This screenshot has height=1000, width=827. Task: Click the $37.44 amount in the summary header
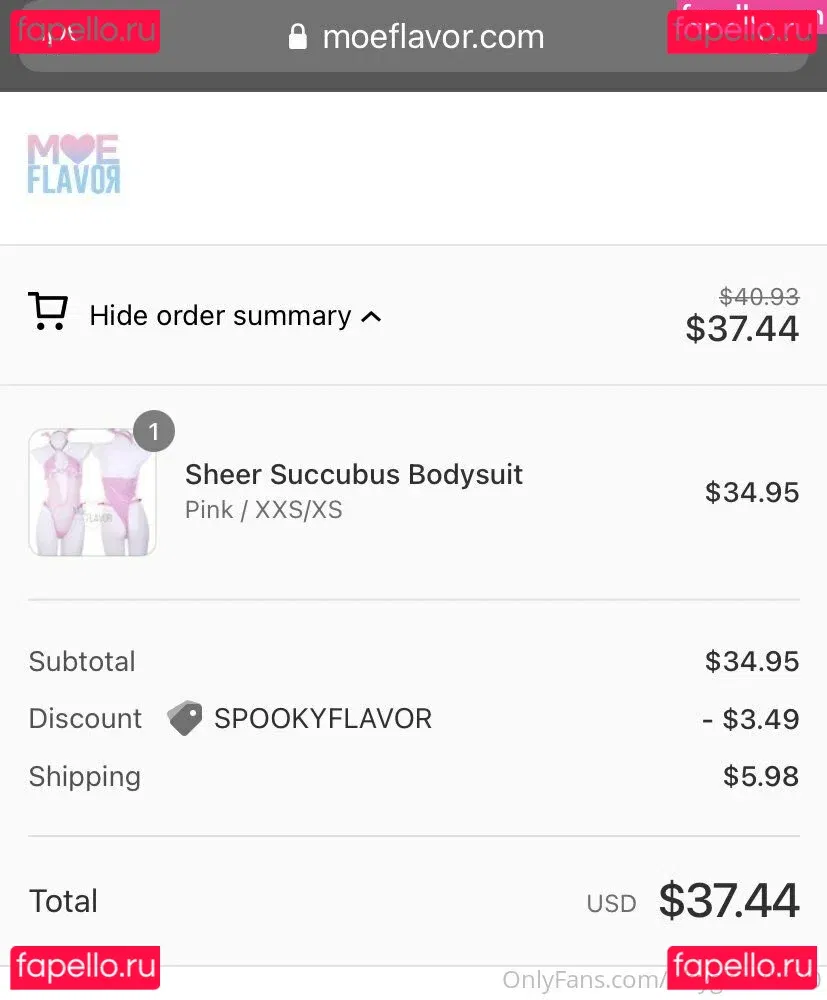pos(742,328)
